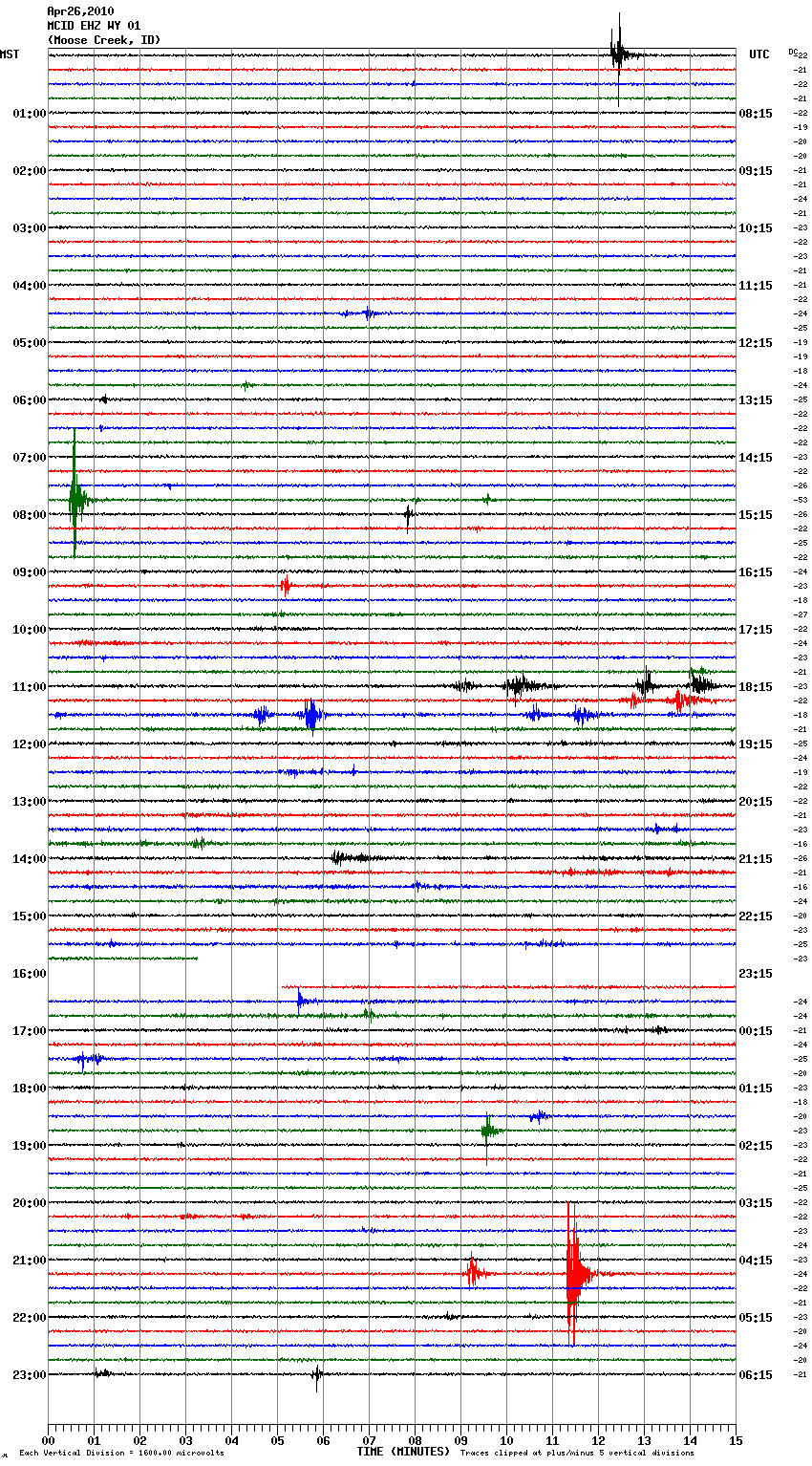Select the 21:00 MST row label
The height and width of the screenshot is (1466, 812).
[x=29, y=1261]
